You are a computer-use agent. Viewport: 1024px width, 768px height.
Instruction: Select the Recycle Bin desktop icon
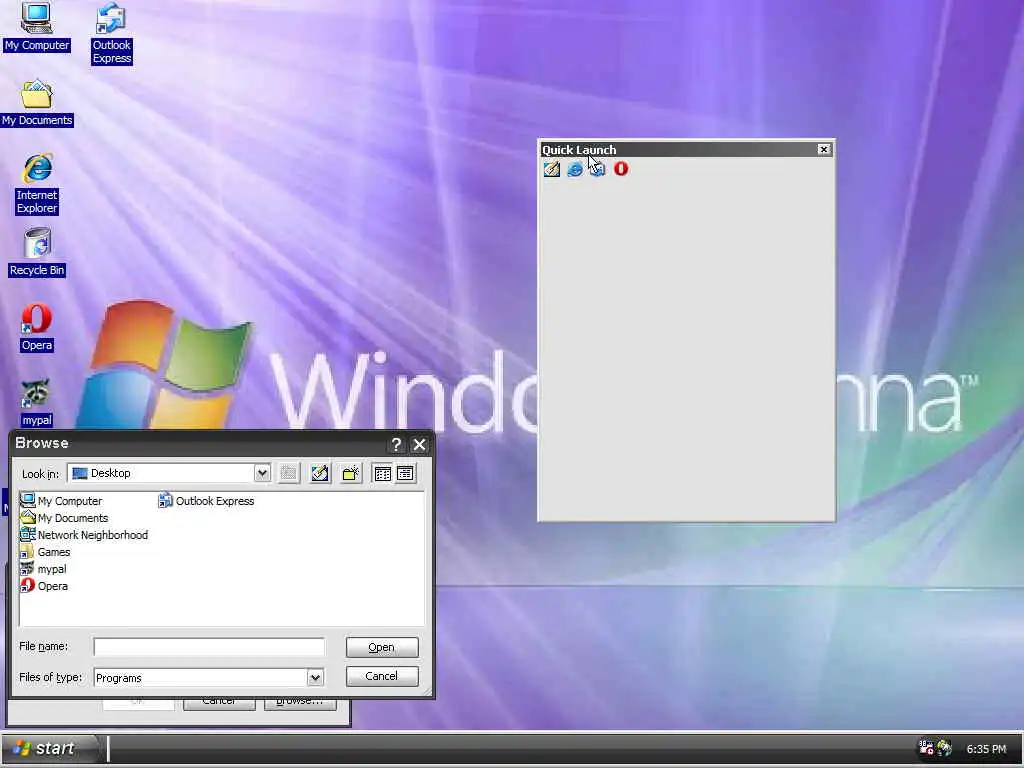pyautogui.click(x=37, y=253)
